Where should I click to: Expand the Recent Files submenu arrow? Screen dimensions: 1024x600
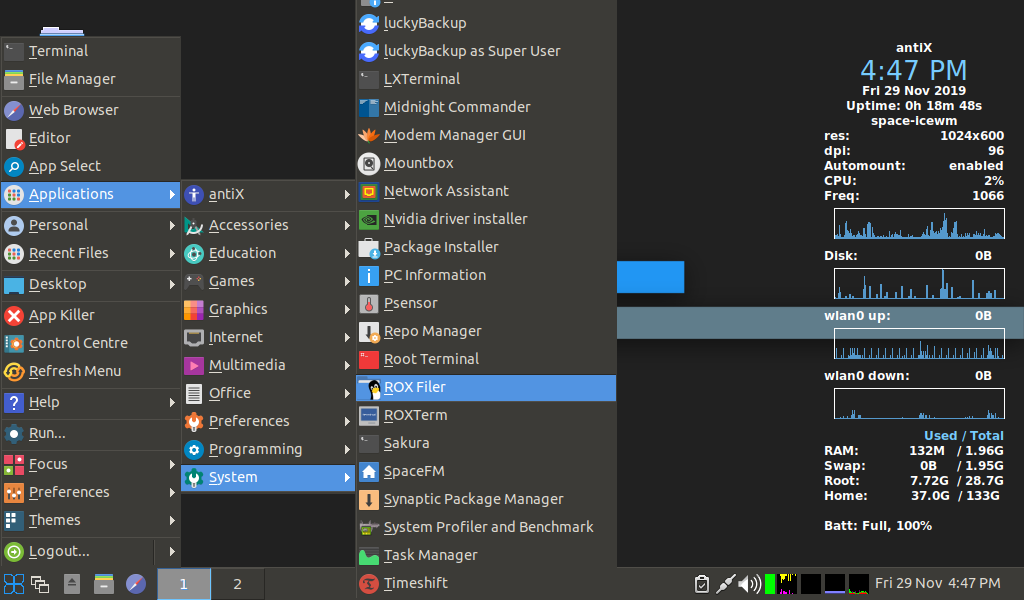tap(172, 253)
